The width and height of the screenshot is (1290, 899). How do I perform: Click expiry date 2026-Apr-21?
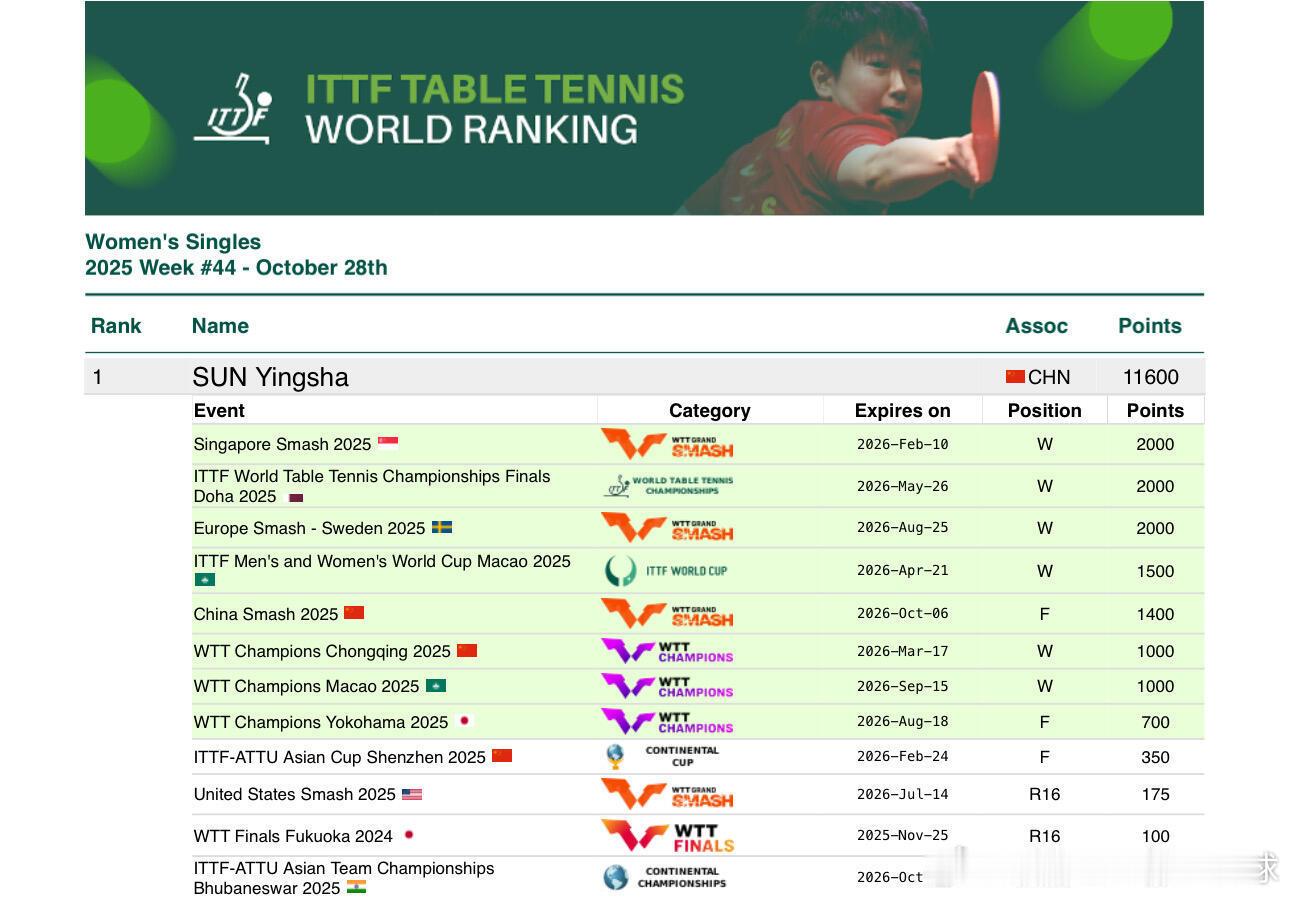(902, 571)
